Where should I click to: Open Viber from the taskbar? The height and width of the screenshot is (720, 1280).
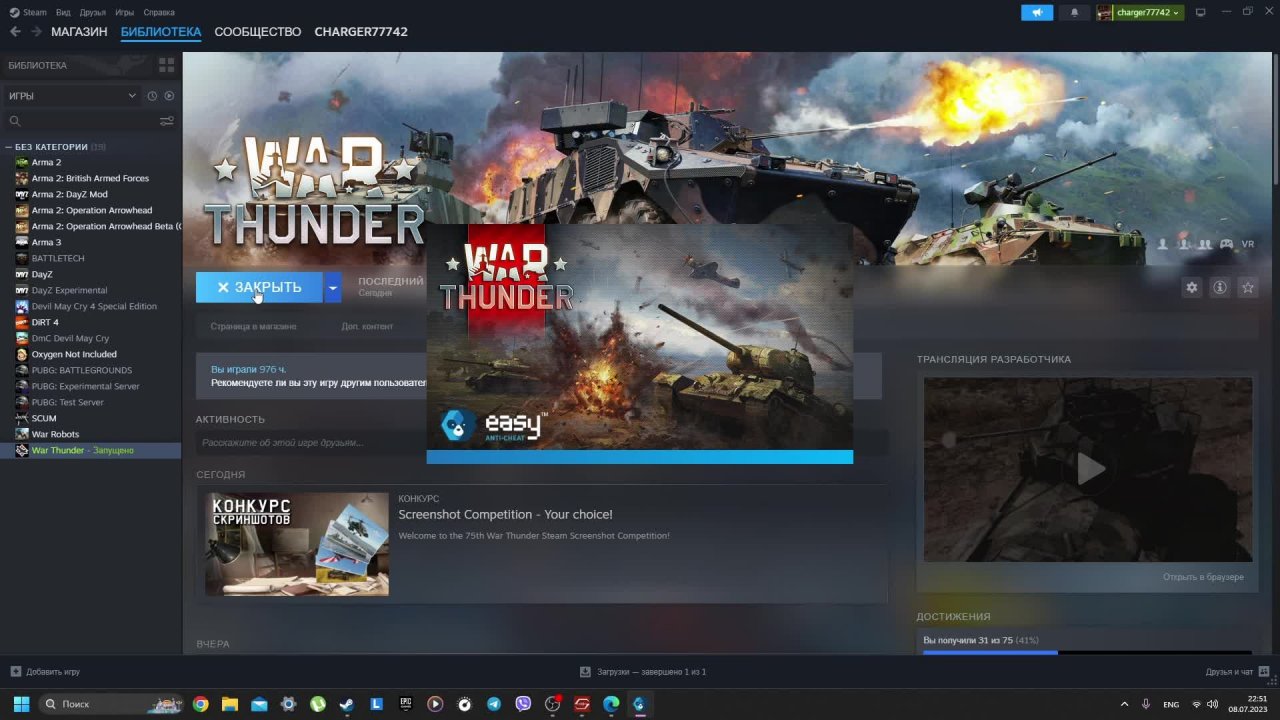tap(523, 704)
